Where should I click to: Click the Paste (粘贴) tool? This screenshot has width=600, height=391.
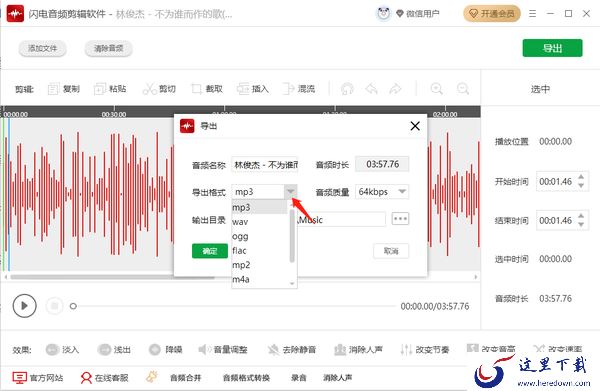110,89
